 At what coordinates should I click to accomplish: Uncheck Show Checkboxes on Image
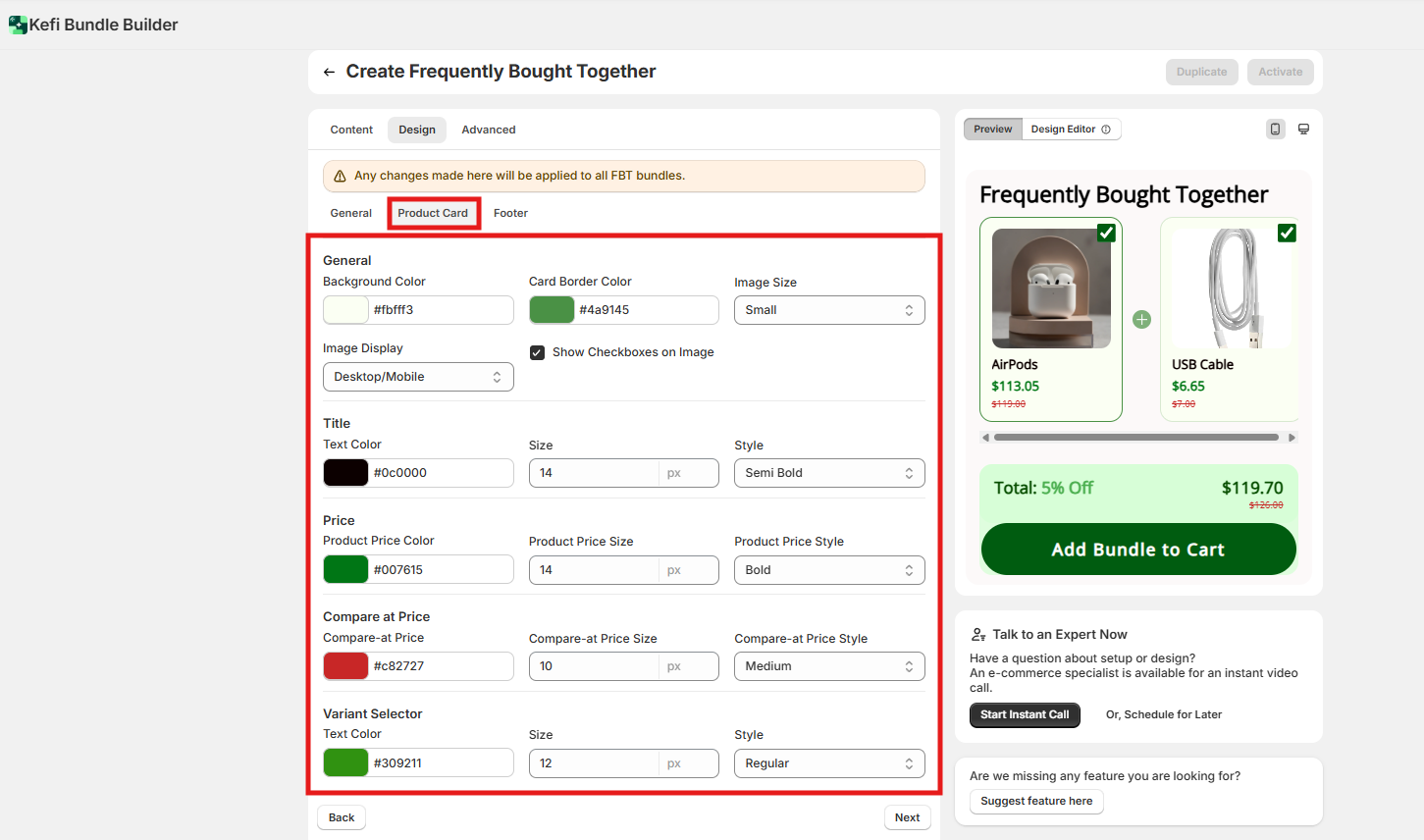(x=537, y=352)
